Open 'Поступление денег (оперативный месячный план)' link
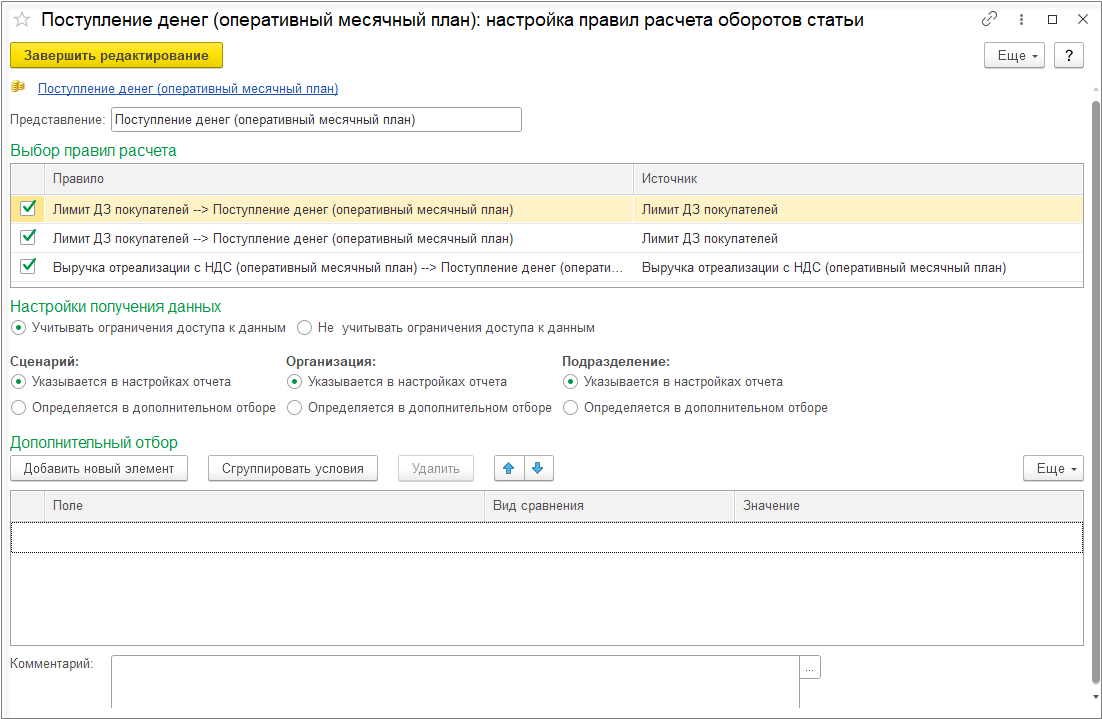 [x=188, y=89]
